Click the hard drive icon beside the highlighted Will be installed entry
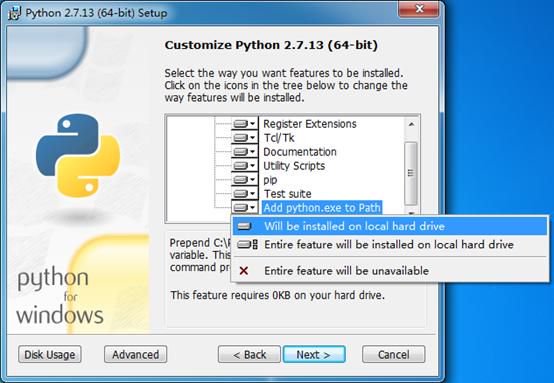This screenshot has width=554, height=383. click(244, 226)
